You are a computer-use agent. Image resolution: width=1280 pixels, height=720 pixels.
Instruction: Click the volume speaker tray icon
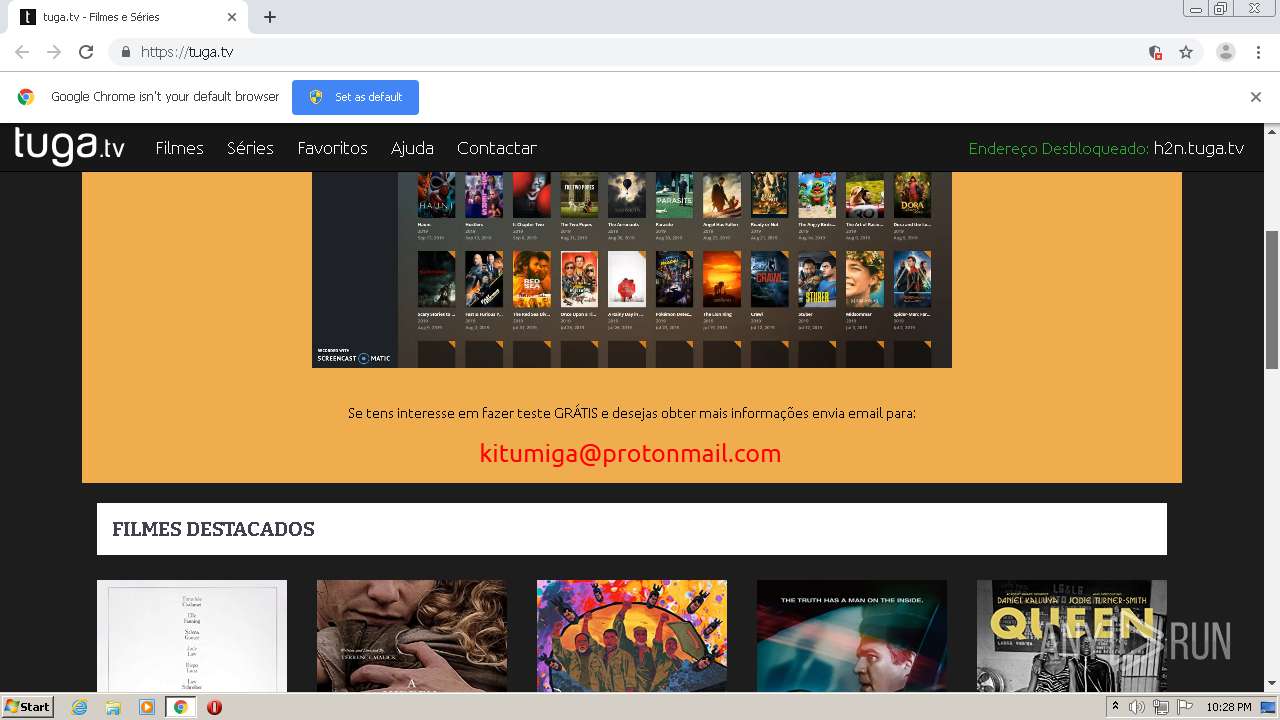point(1137,707)
